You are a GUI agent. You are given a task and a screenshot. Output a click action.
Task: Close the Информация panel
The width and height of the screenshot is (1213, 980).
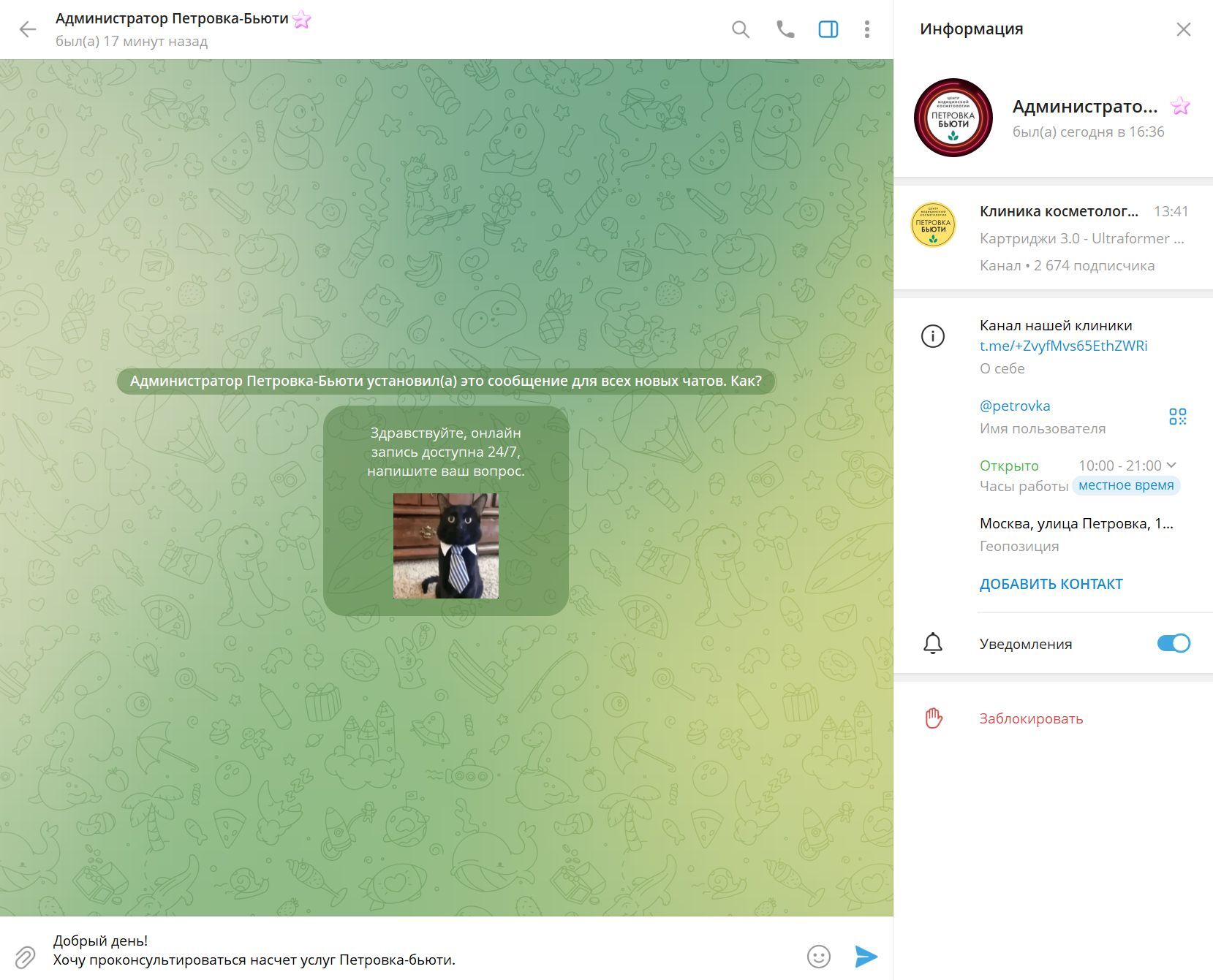point(1184,29)
